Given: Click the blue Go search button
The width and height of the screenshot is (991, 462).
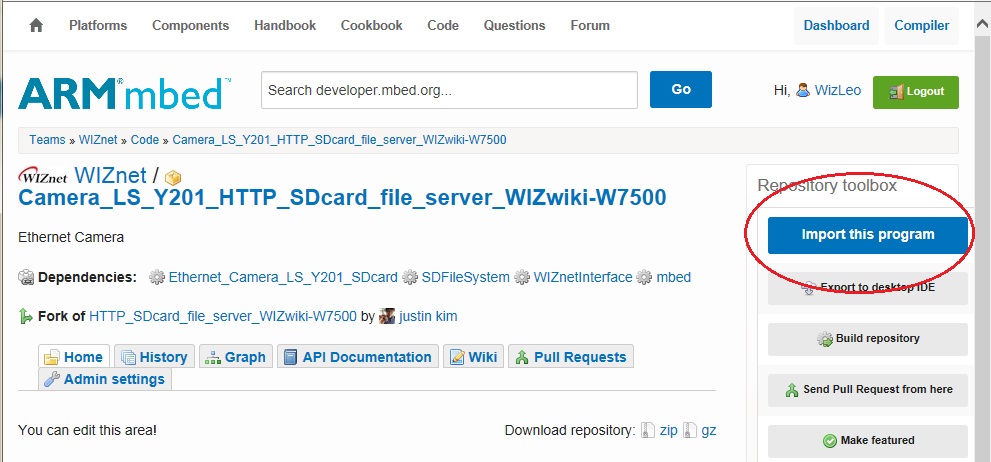Looking at the screenshot, I should (x=681, y=90).
